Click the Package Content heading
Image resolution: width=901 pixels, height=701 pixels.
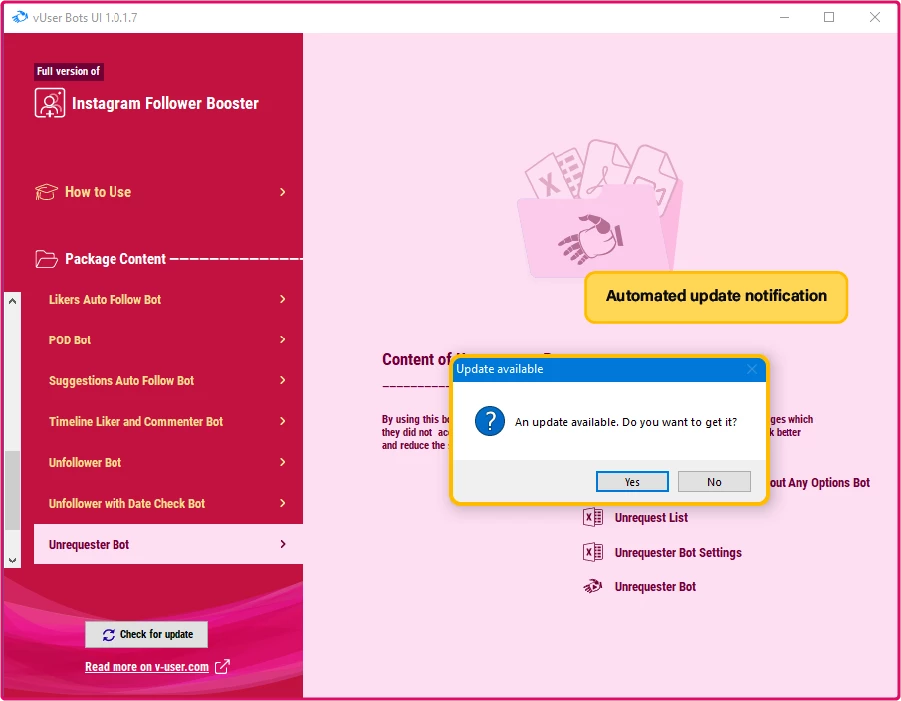[115, 259]
